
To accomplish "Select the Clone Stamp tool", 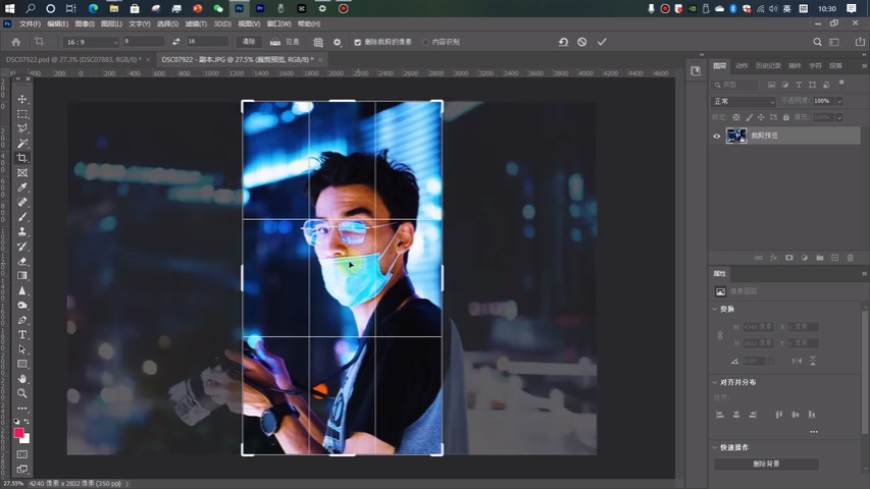I will point(22,232).
